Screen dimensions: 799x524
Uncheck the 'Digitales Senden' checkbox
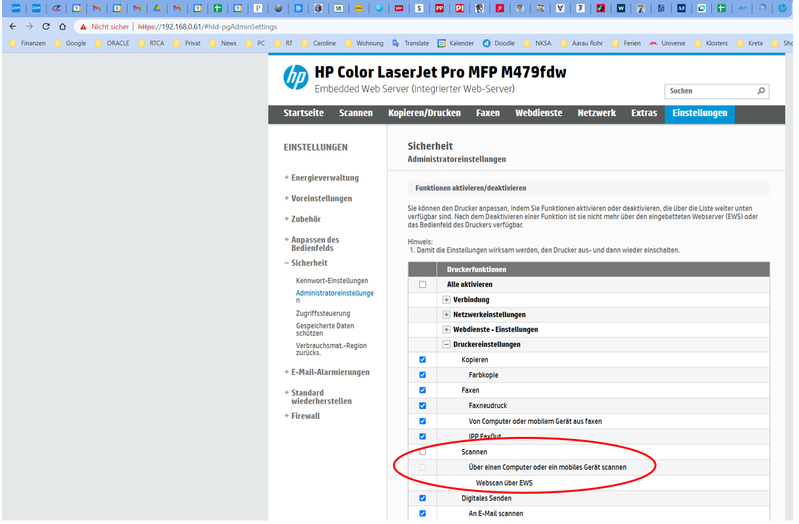pos(422,498)
